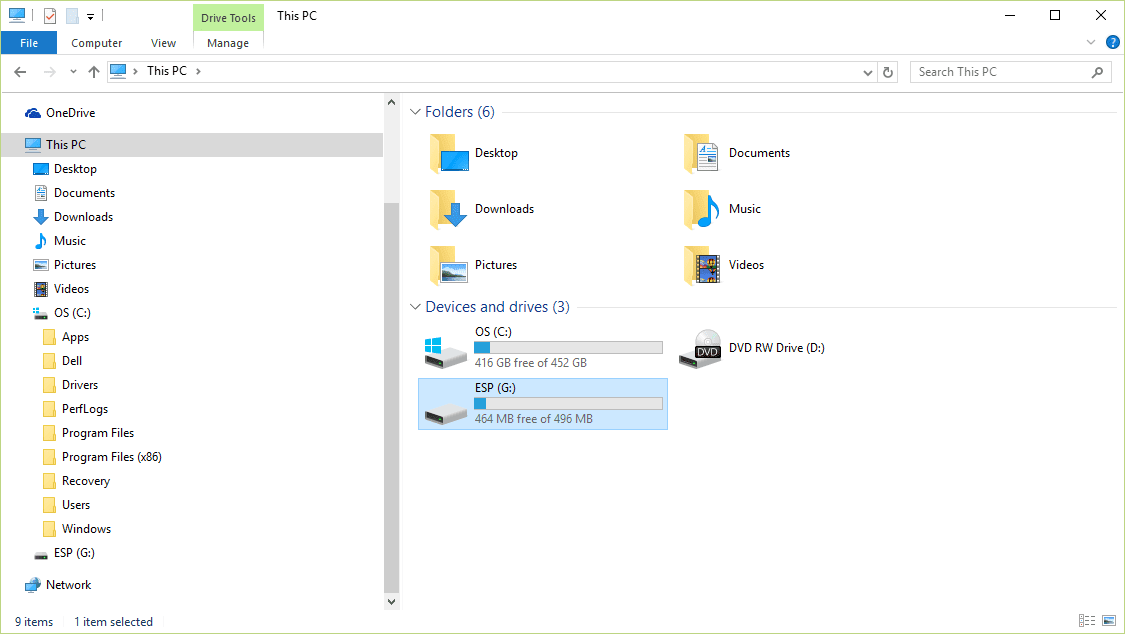Screen dimensions: 1125x634
Task: Click the OS (C:) disk usage bar
Action: pos(568,347)
